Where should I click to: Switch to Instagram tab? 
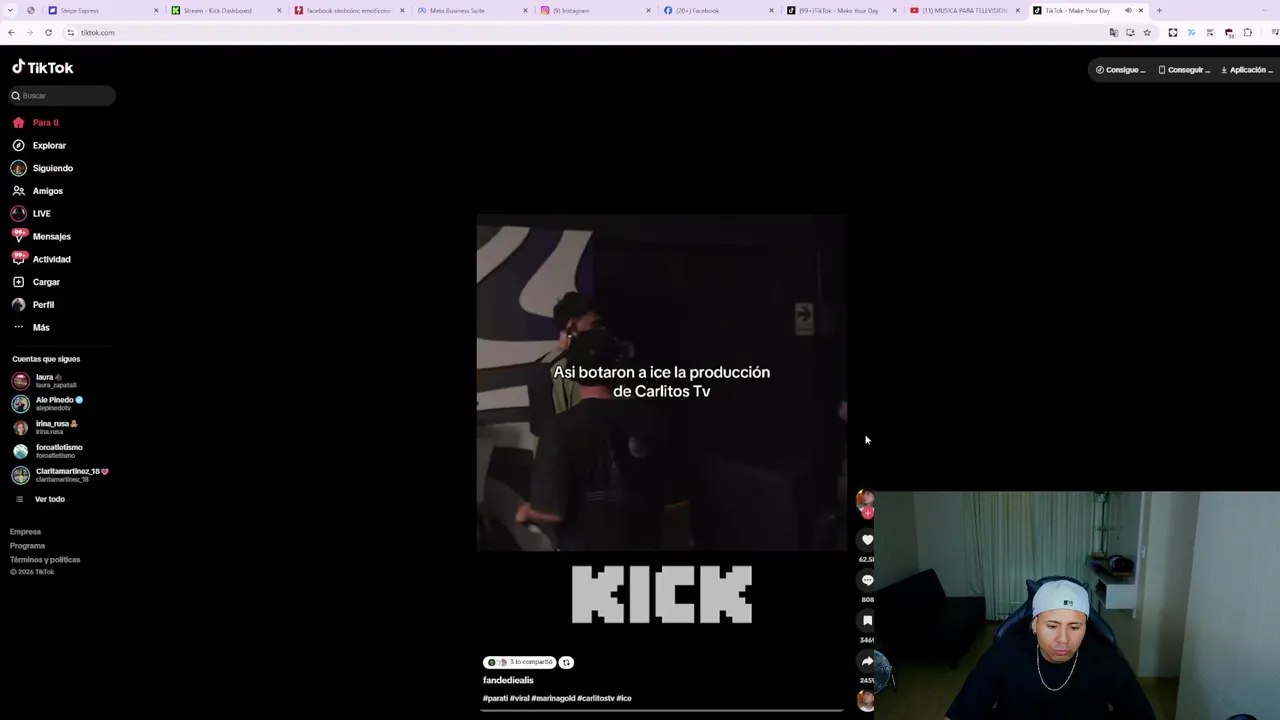pos(595,10)
